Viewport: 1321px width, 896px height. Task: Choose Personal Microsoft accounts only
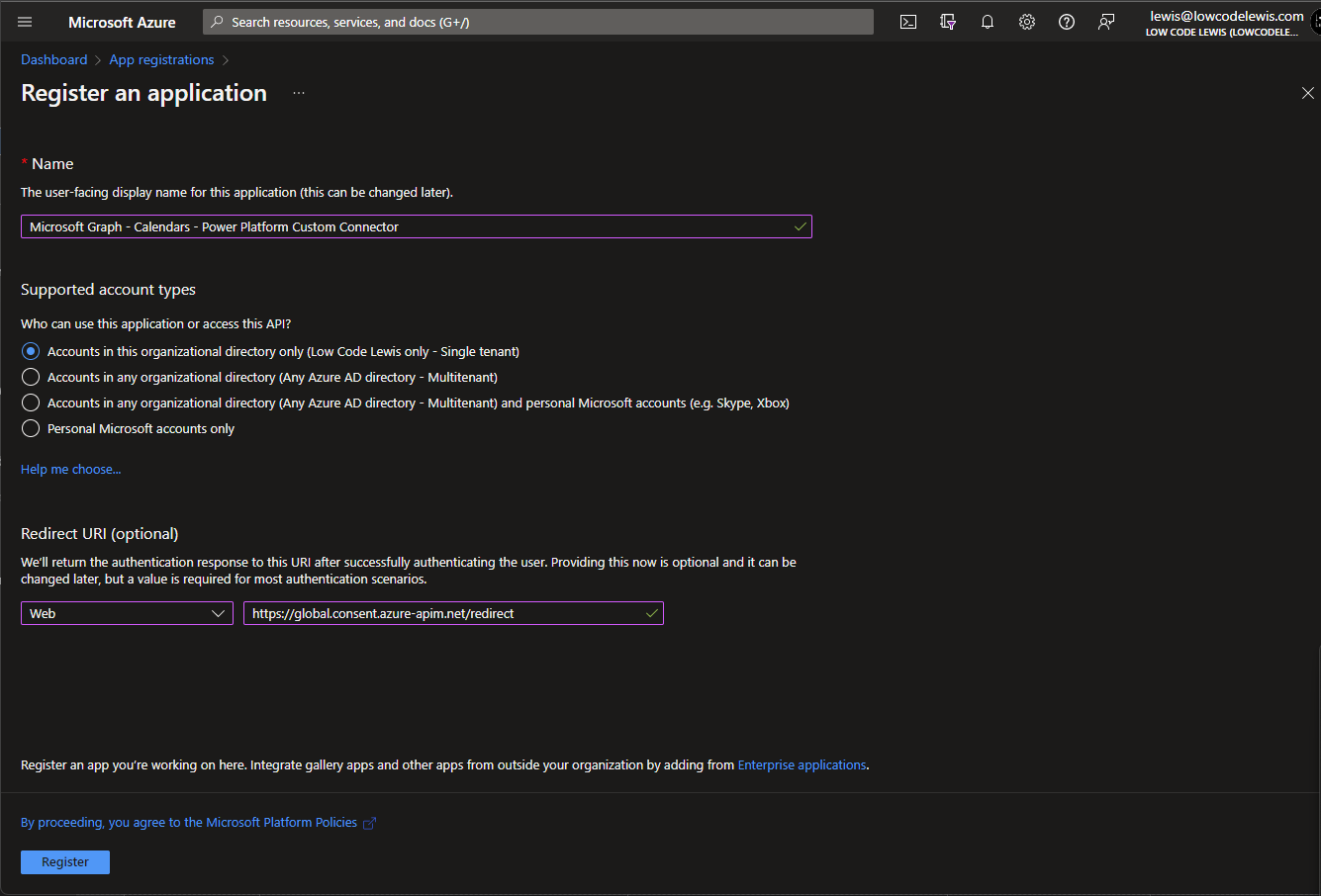30,428
